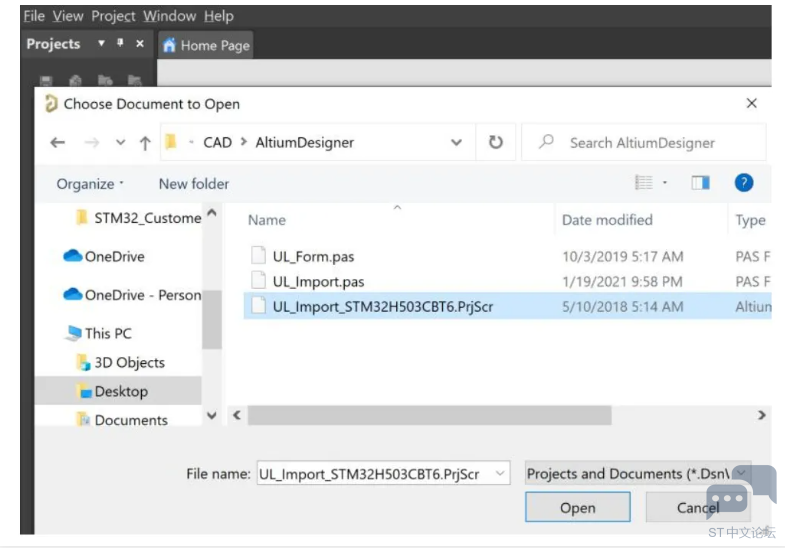
Task: Click date 1/19/2021 9:58 PM
Action: (x=622, y=282)
